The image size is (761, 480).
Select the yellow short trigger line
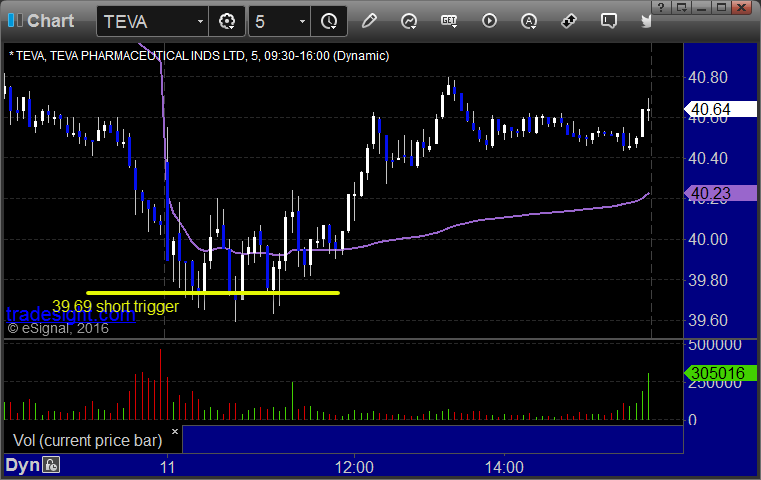coord(213,293)
